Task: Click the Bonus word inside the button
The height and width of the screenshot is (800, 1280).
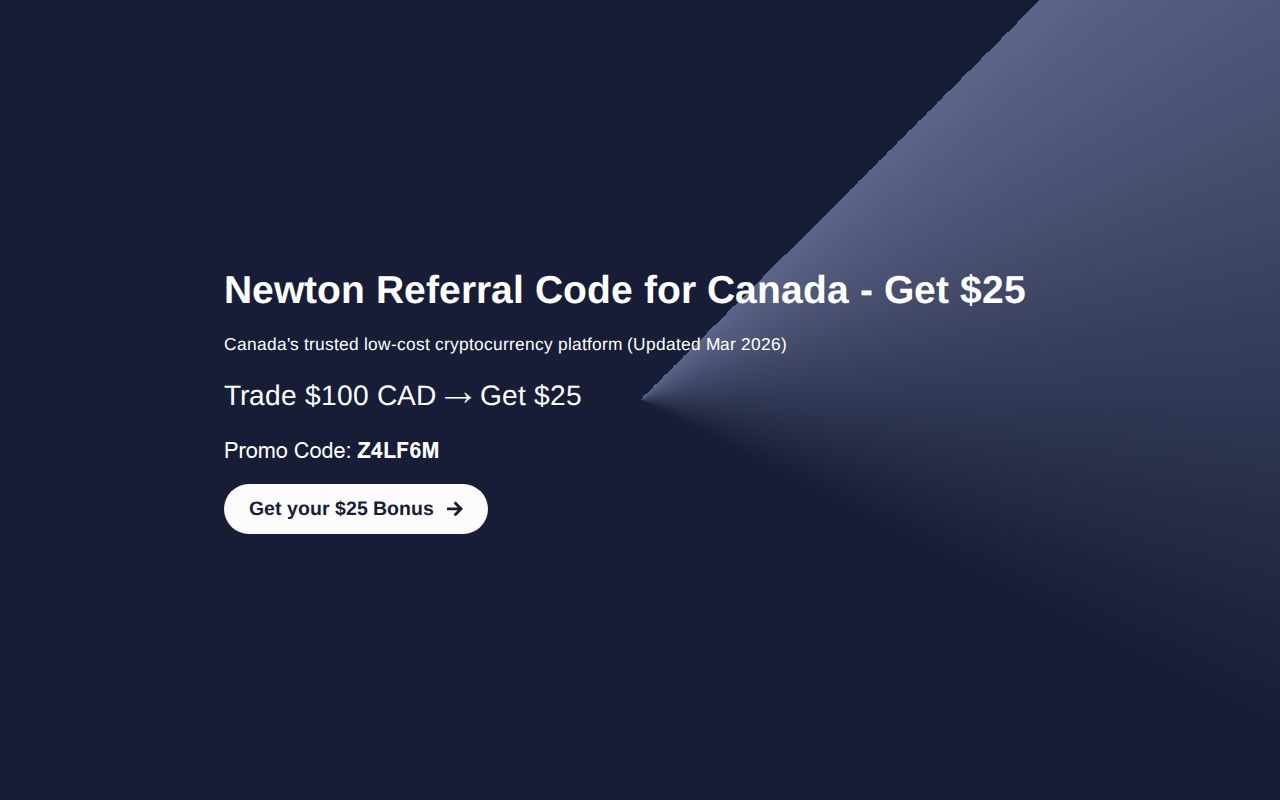Action: 404,508
